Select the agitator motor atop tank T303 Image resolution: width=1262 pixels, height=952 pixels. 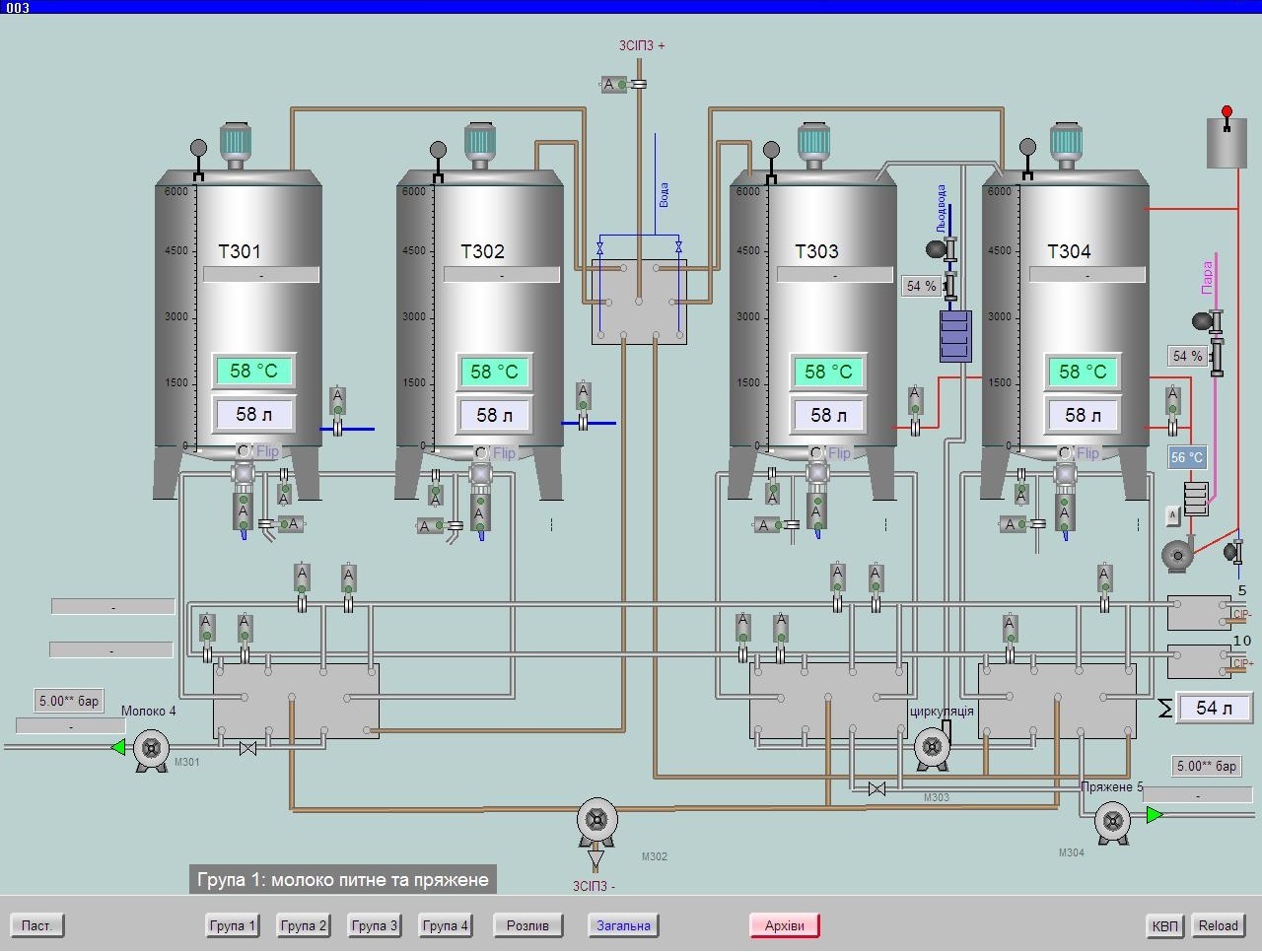click(x=813, y=144)
